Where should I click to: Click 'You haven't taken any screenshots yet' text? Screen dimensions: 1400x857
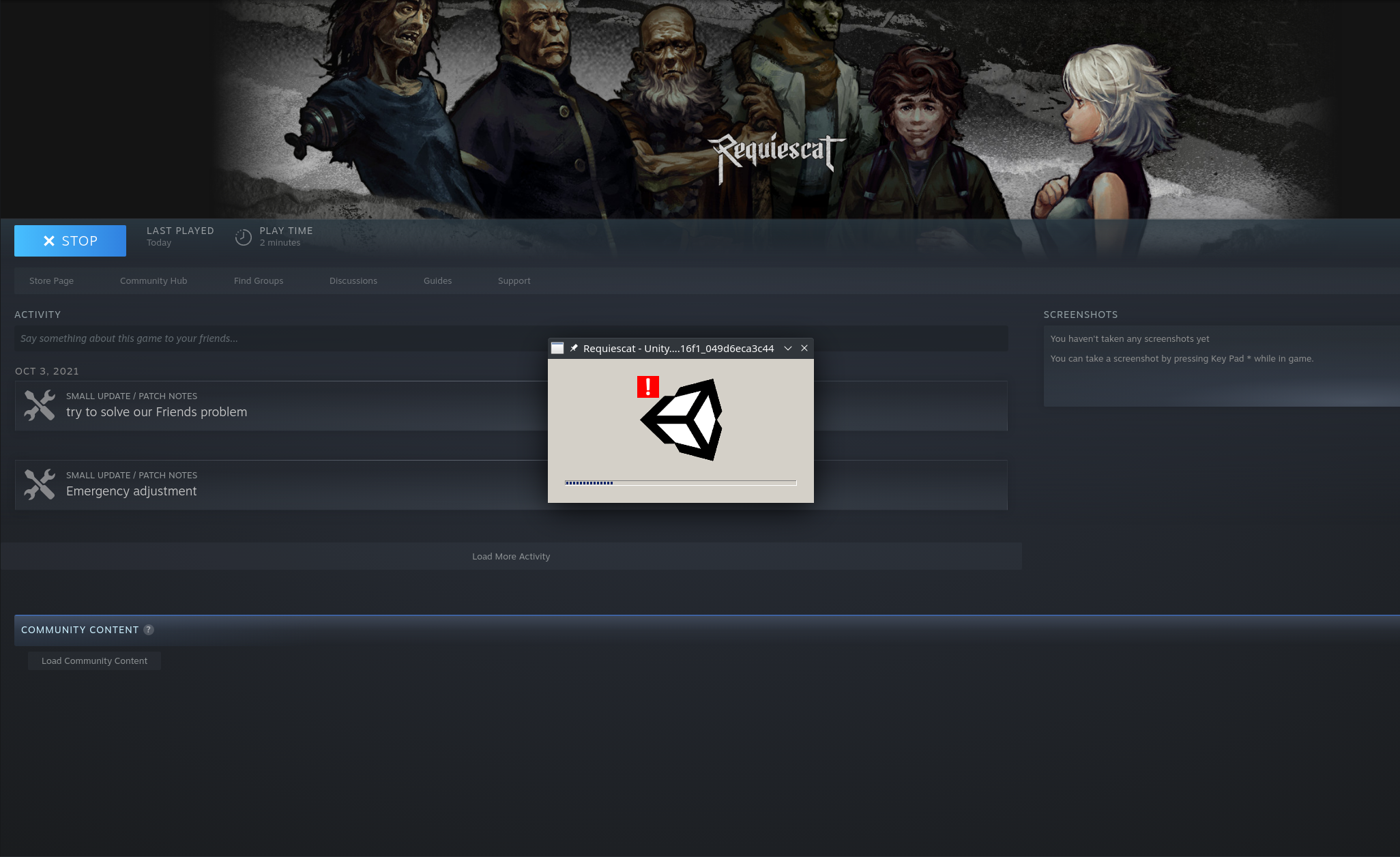point(1130,339)
